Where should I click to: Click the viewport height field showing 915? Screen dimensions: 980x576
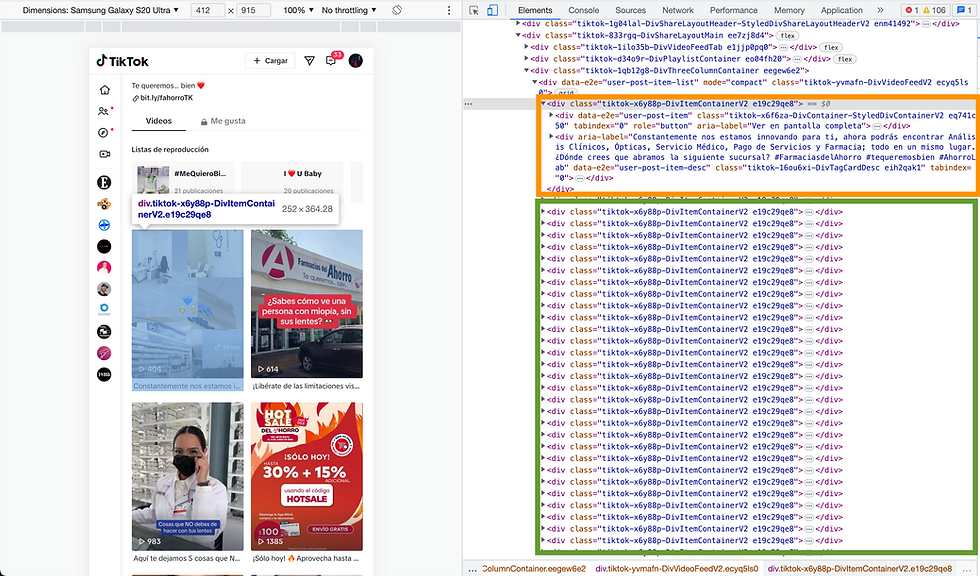pyautogui.click(x=254, y=10)
